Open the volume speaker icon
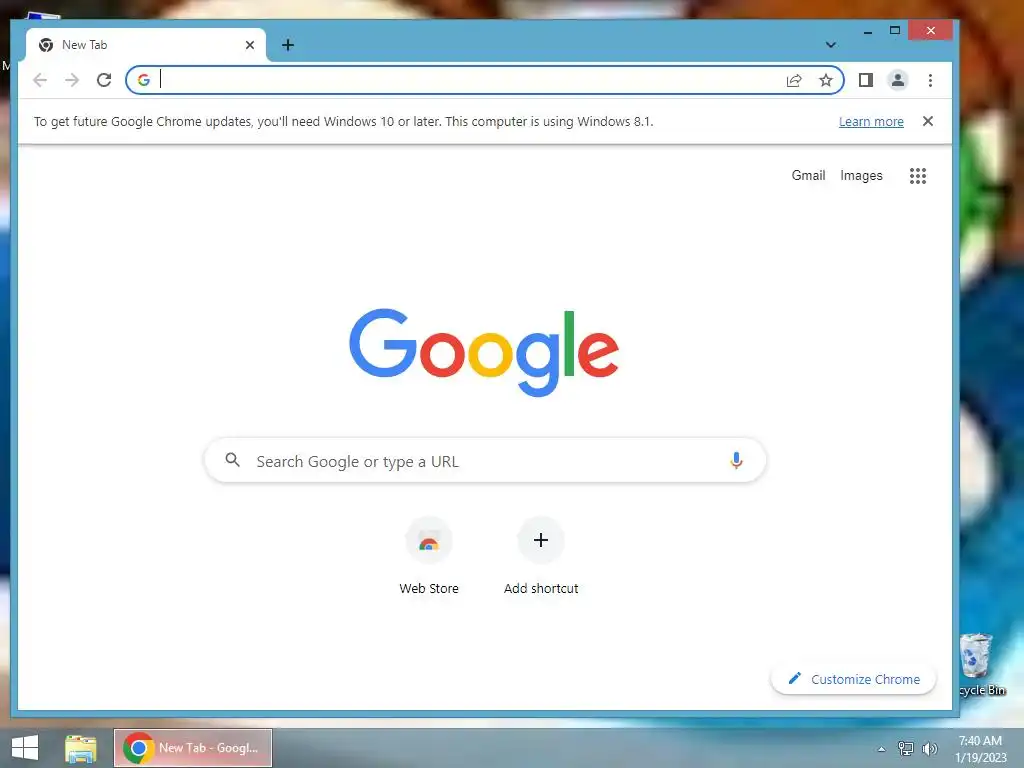The width and height of the screenshot is (1024, 768). [x=929, y=748]
